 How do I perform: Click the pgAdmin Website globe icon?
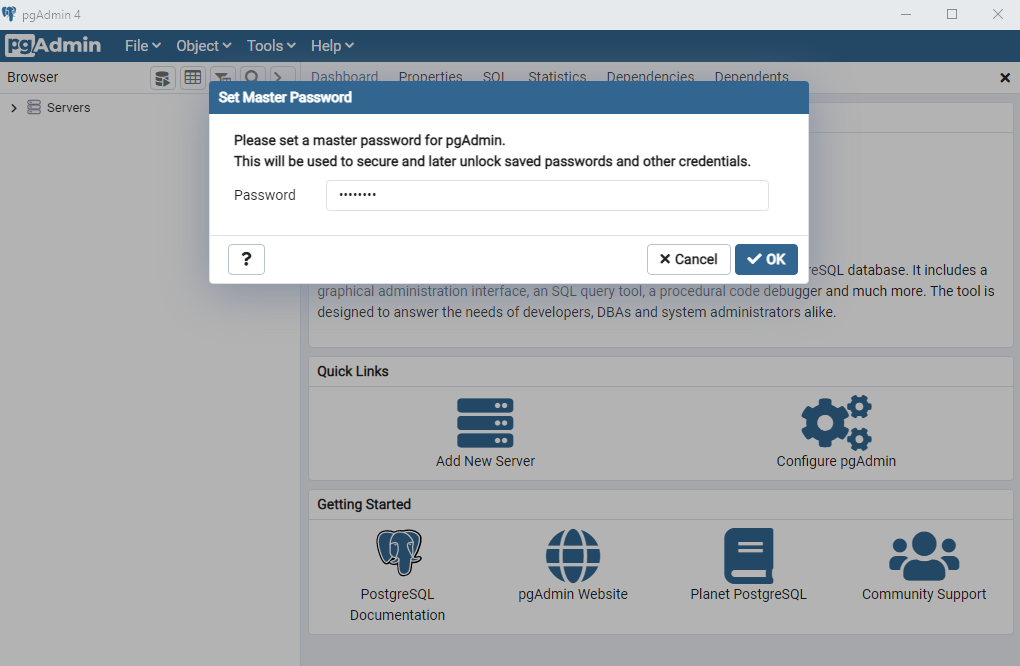(572, 555)
